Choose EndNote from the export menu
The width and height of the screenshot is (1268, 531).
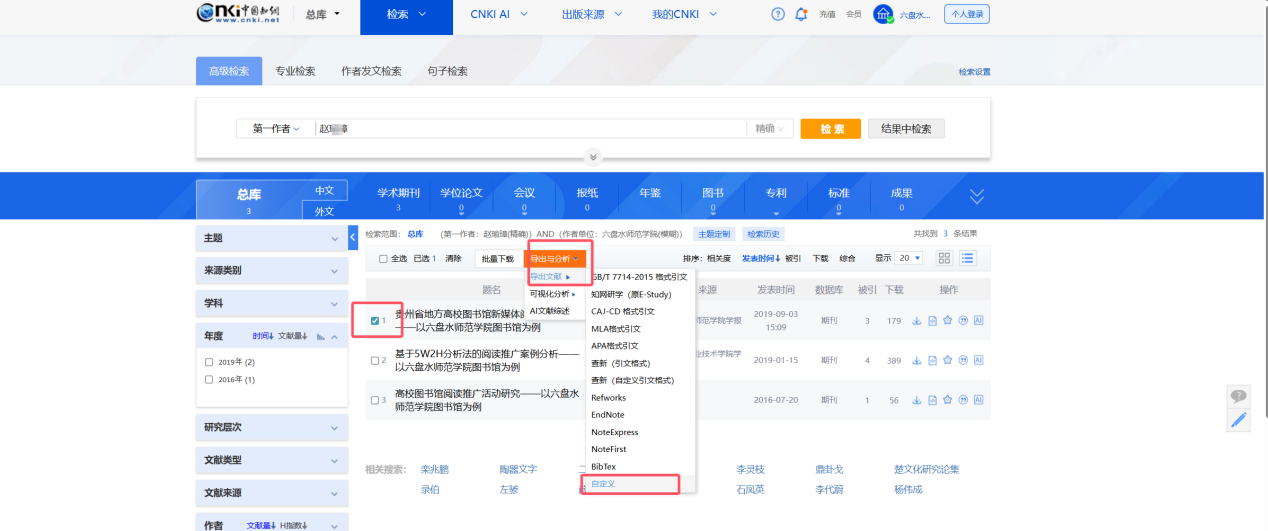pos(608,415)
